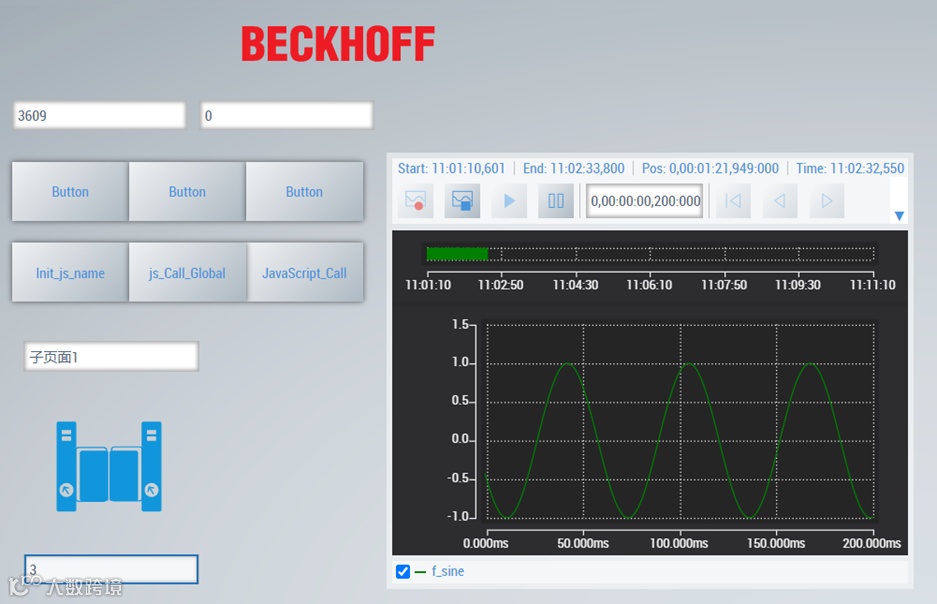Click the 100.000ms x-axis label
Screen dimensions: 937x604
click(x=679, y=543)
